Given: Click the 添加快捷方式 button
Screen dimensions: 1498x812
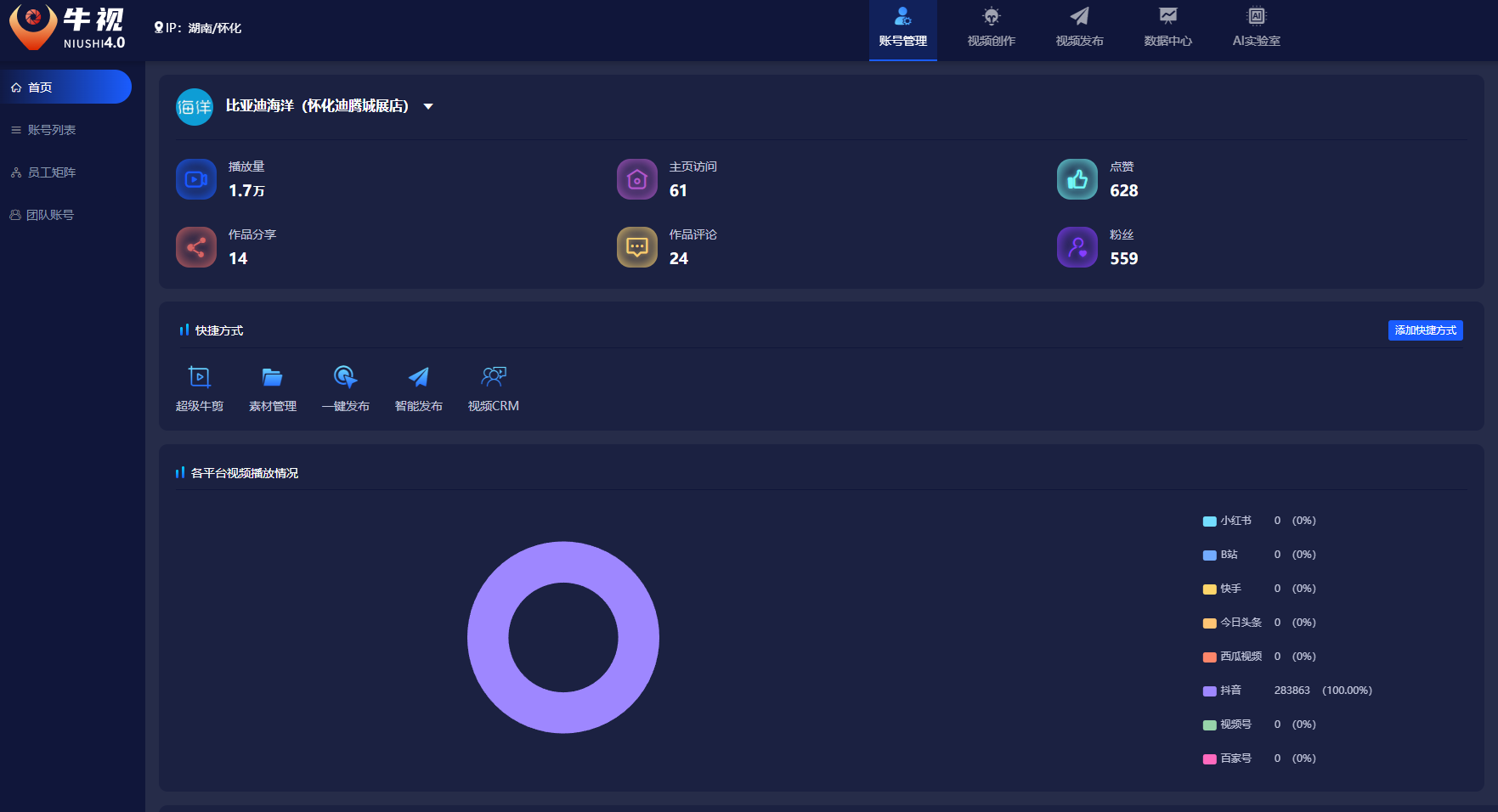Looking at the screenshot, I should click(1425, 330).
